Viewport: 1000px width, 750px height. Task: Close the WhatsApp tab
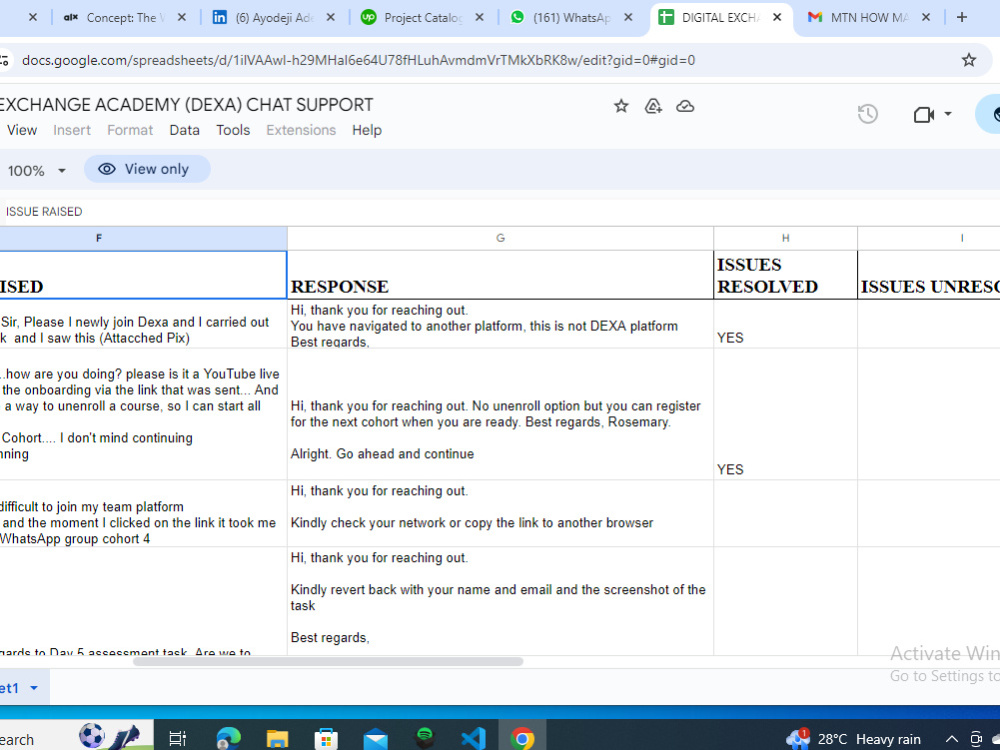click(x=628, y=17)
